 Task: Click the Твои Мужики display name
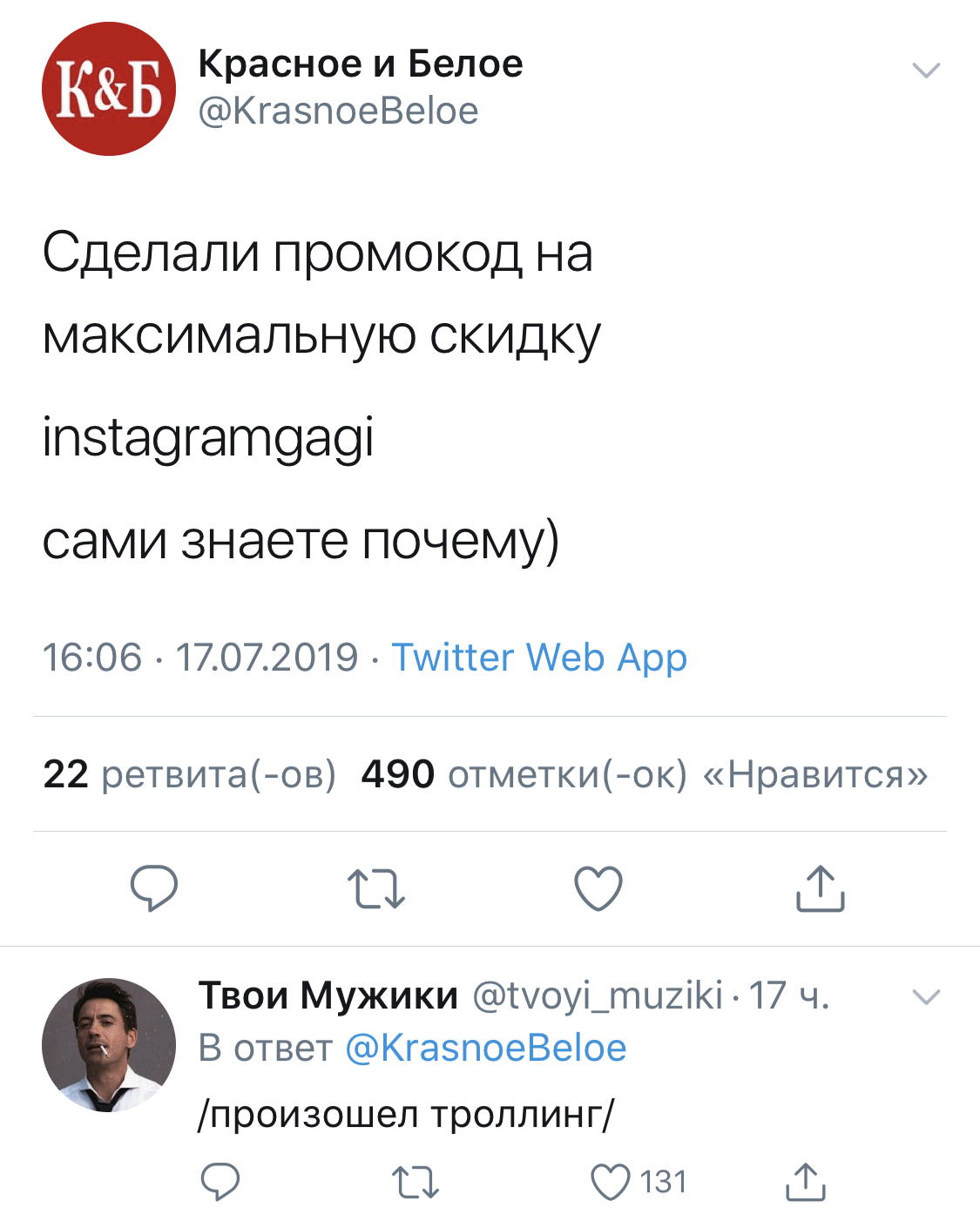coord(328,995)
